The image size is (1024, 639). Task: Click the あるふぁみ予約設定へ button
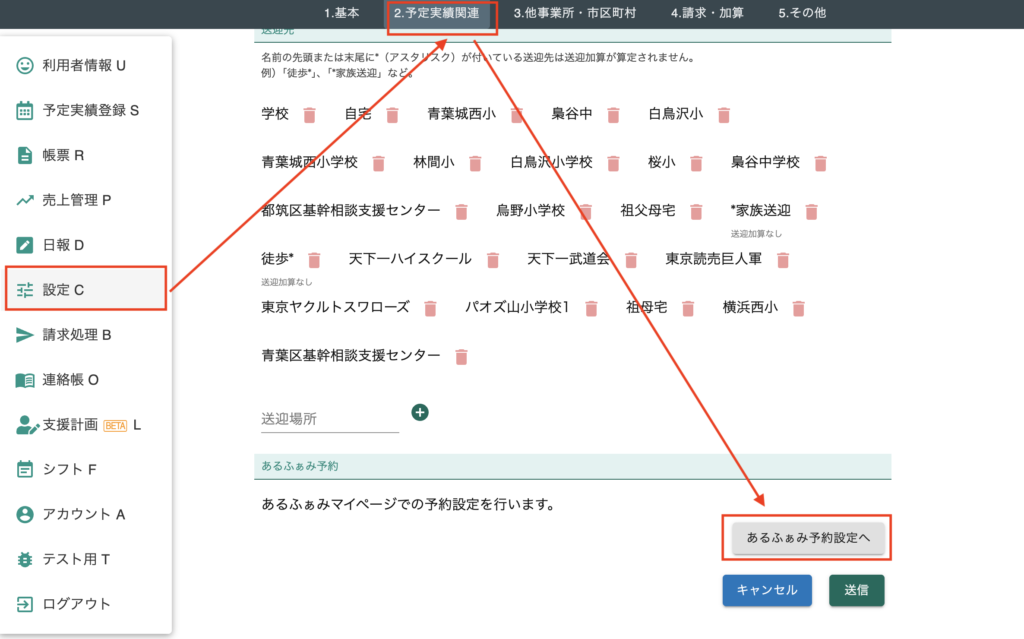(x=808, y=538)
